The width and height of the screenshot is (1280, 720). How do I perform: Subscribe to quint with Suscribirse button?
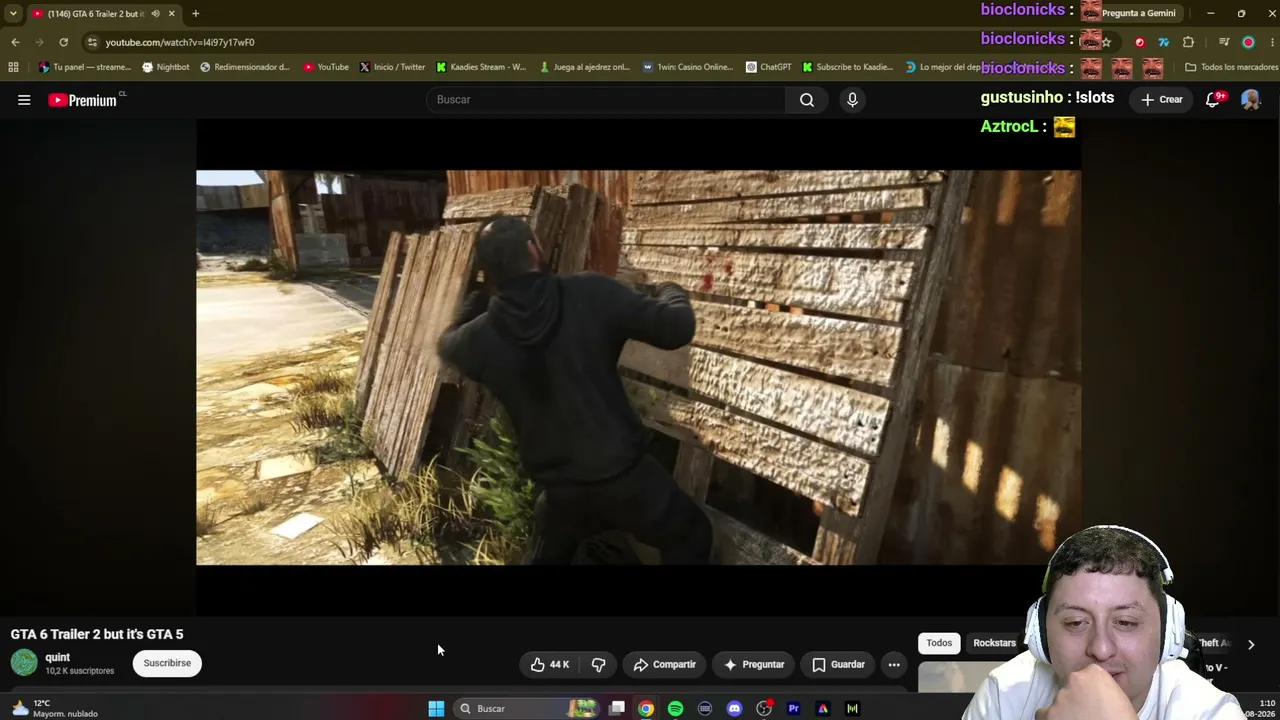coord(167,663)
